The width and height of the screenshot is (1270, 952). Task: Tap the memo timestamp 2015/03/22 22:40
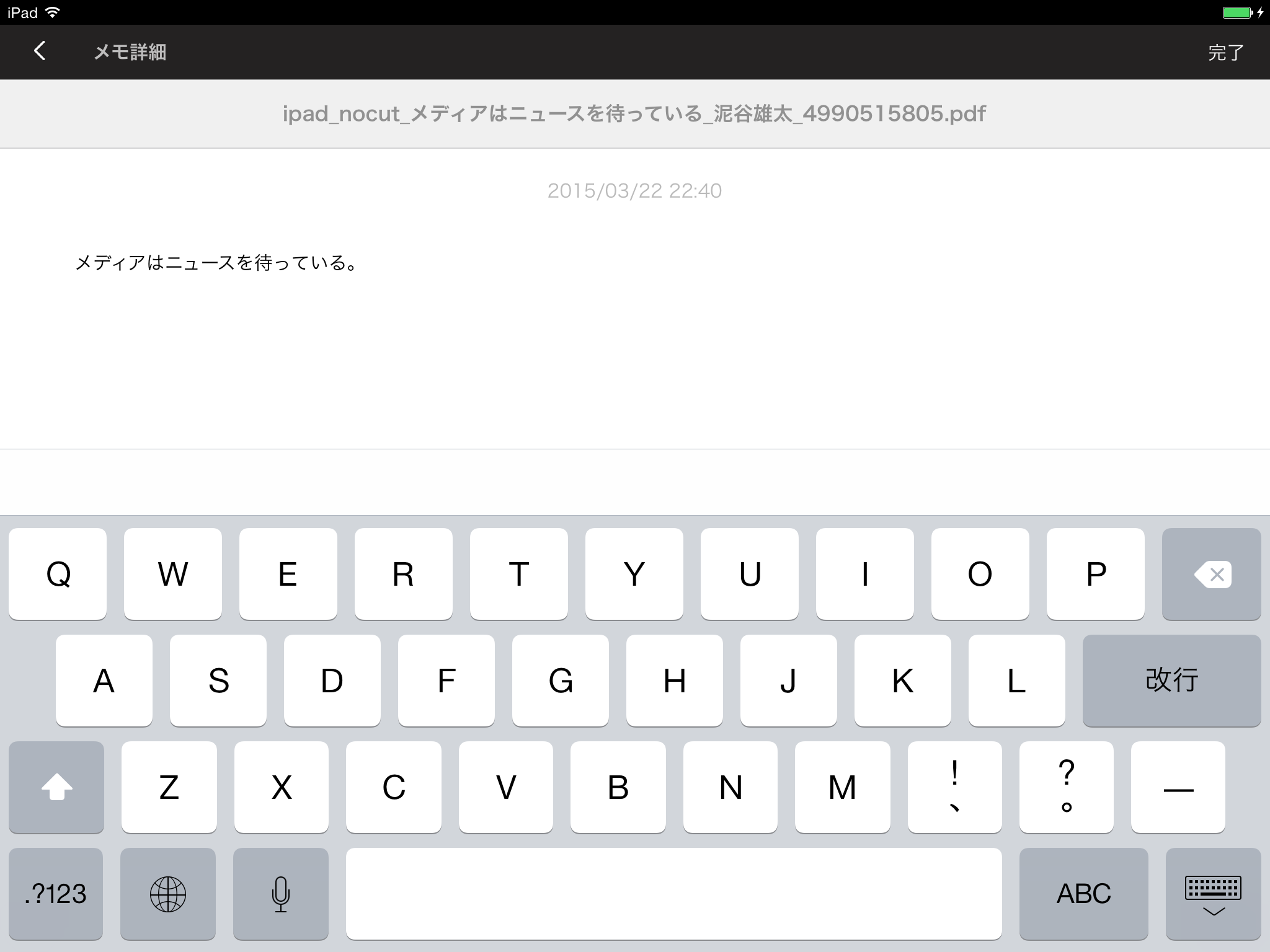(x=634, y=191)
